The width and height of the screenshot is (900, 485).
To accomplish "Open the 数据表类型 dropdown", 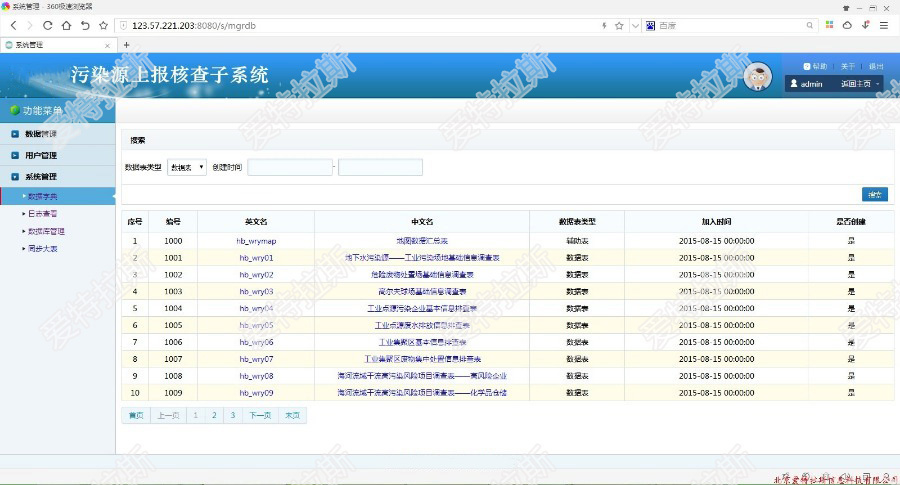I will click(187, 167).
